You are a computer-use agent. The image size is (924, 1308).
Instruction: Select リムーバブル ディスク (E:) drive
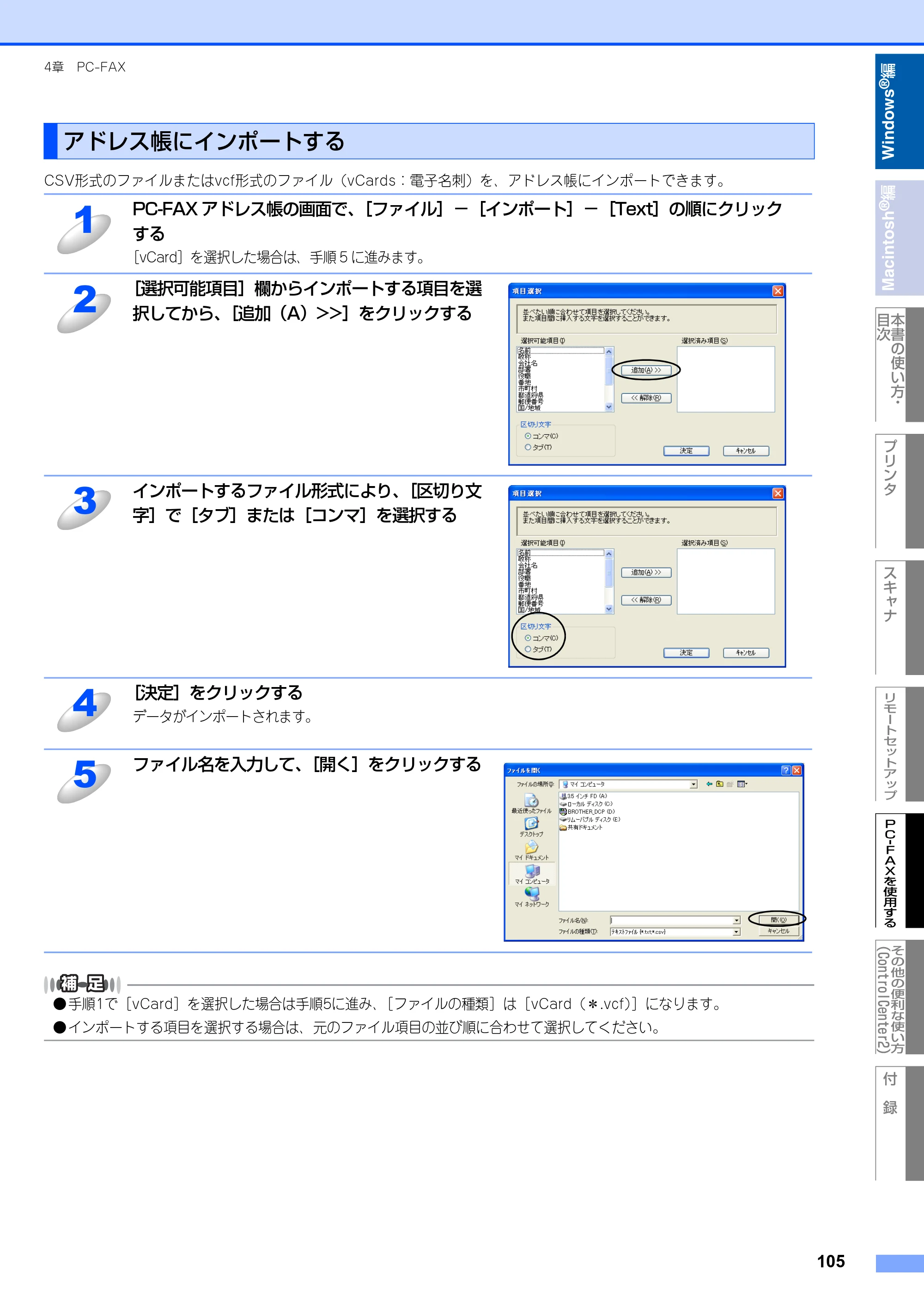pos(590,819)
